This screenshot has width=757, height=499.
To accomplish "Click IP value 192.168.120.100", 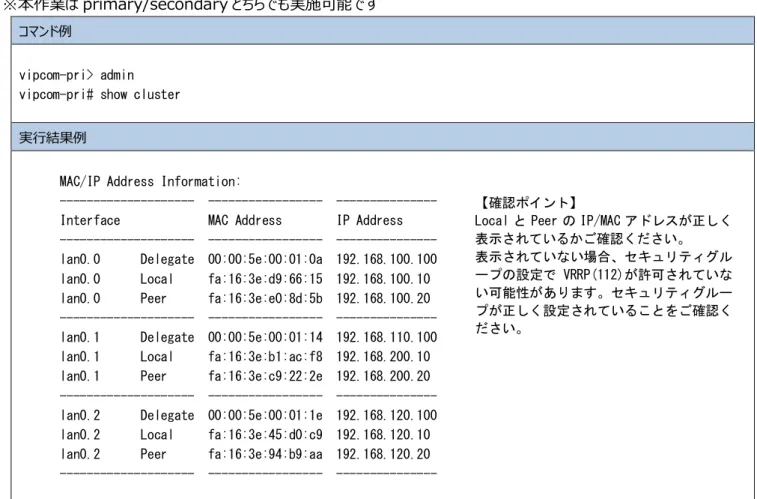I will pyautogui.click(x=387, y=416).
